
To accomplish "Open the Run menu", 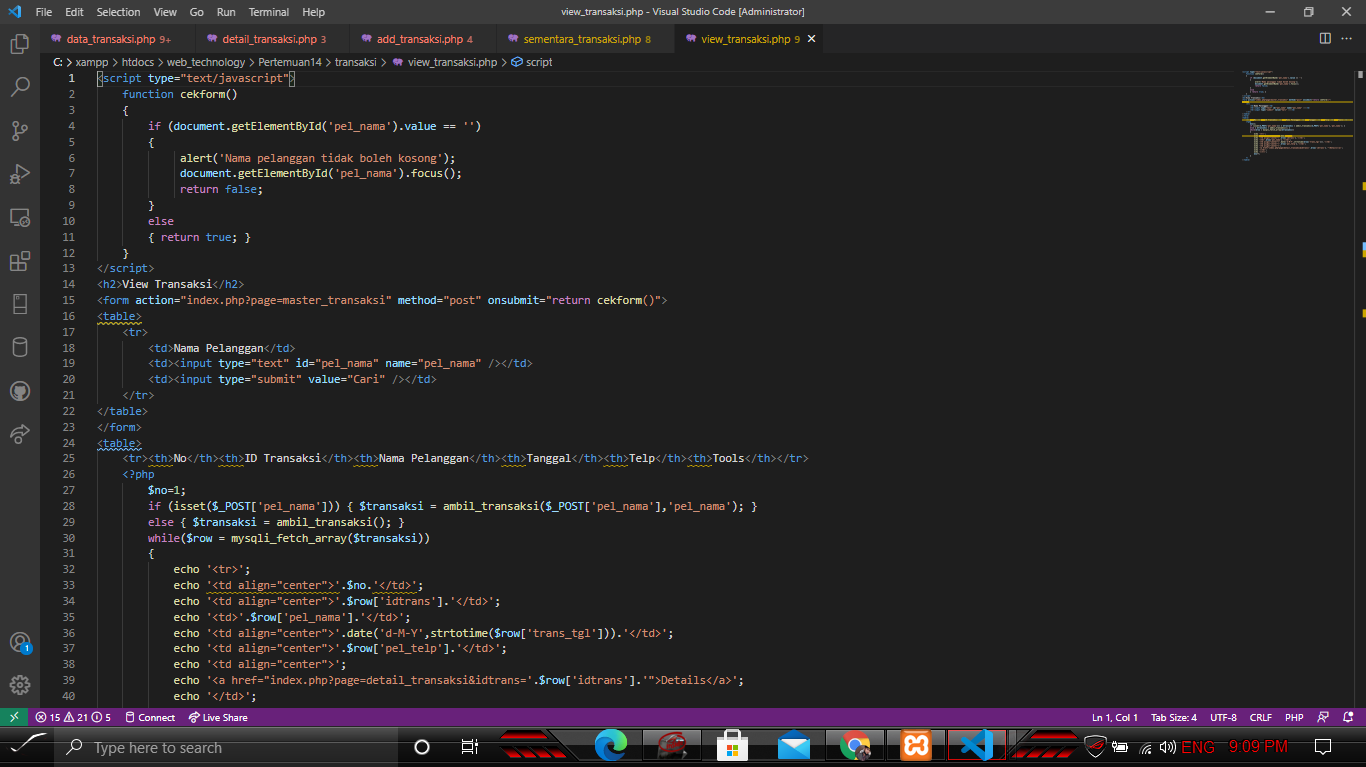I will [226, 12].
